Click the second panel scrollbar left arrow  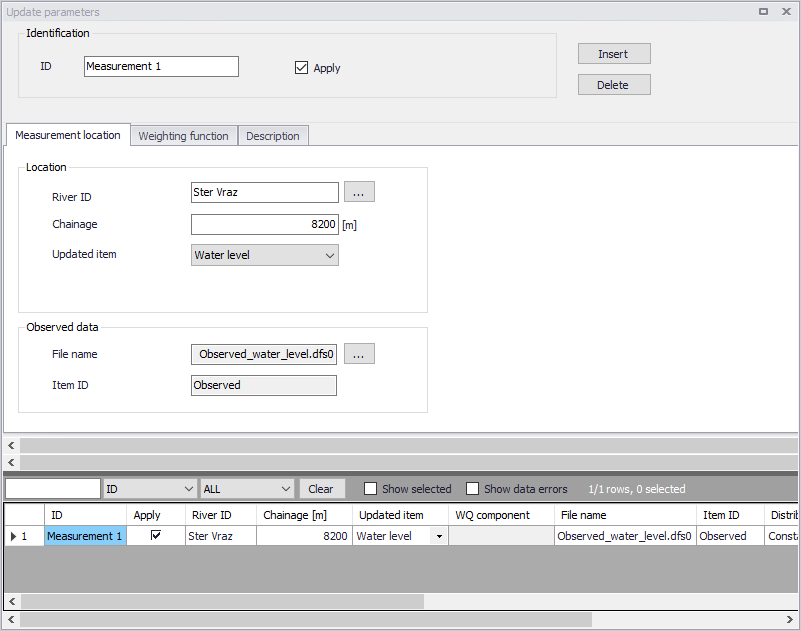point(11,462)
